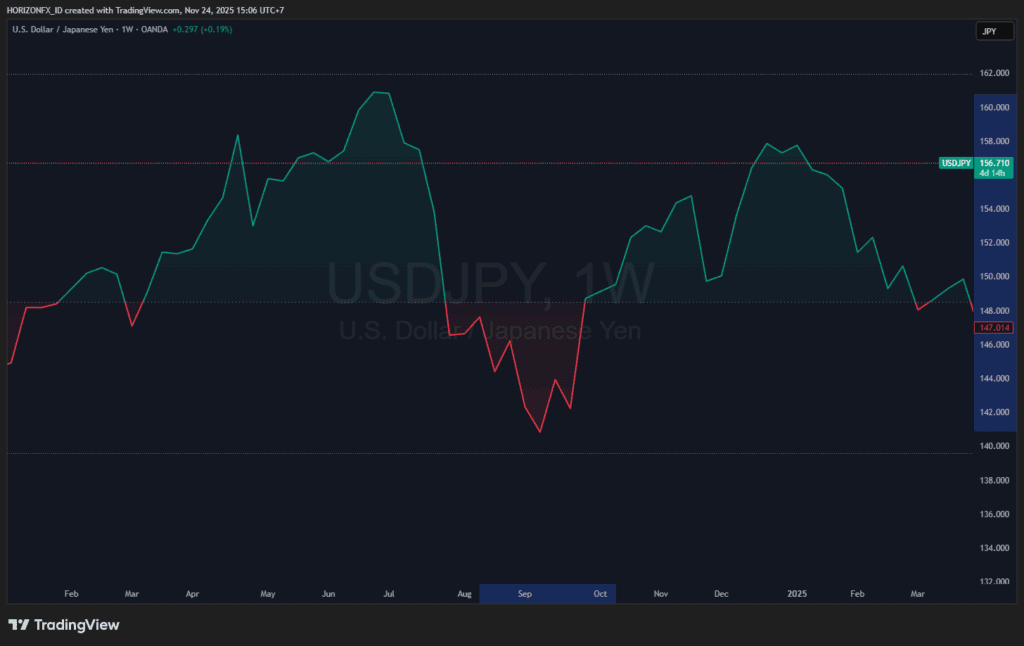Click the 'Feb' month label on time axis
Screen dimensions: 1024x646
[x=71, y=593]
